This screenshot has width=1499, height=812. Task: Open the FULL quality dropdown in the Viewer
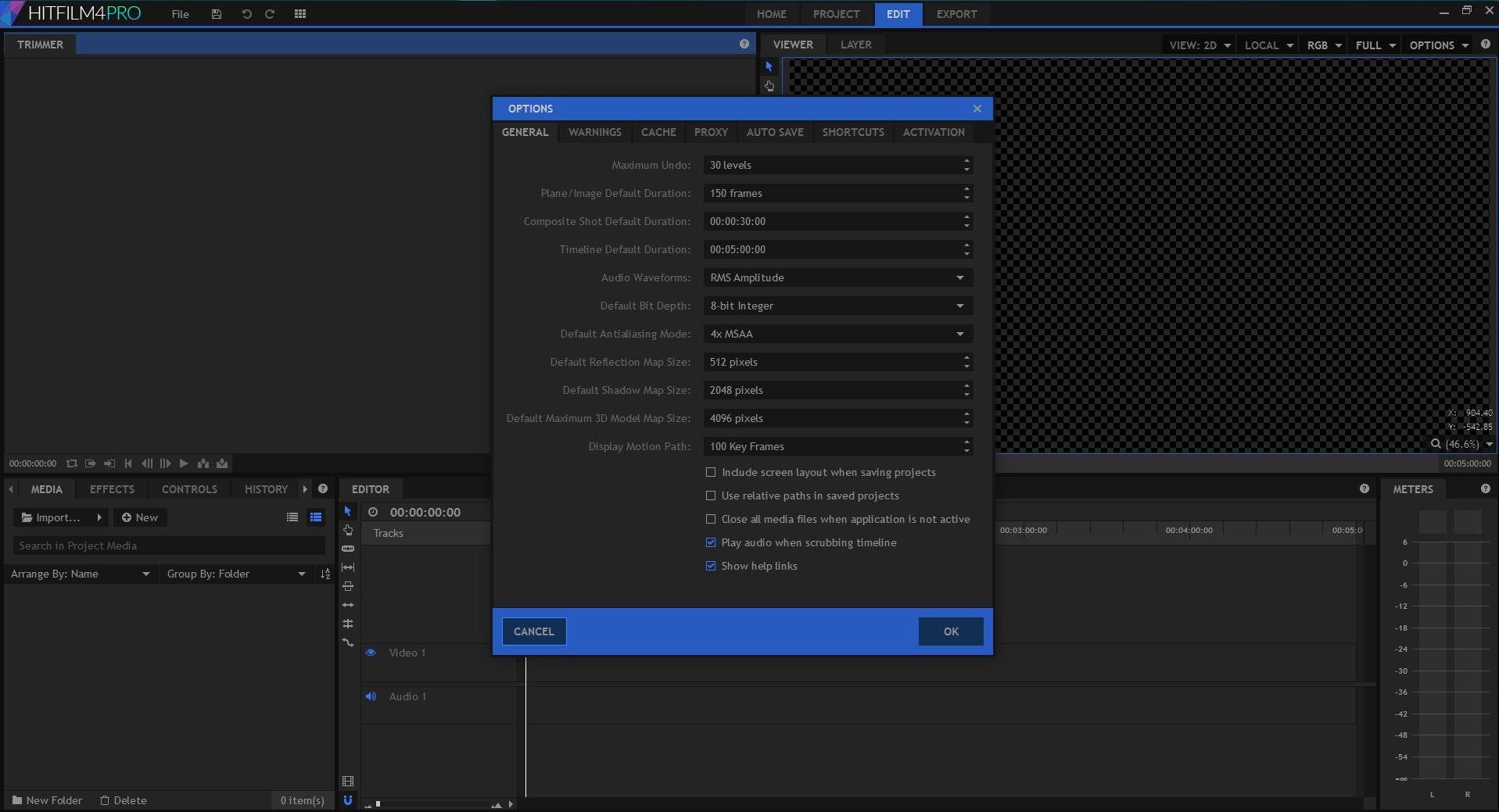pos(1375,45)
